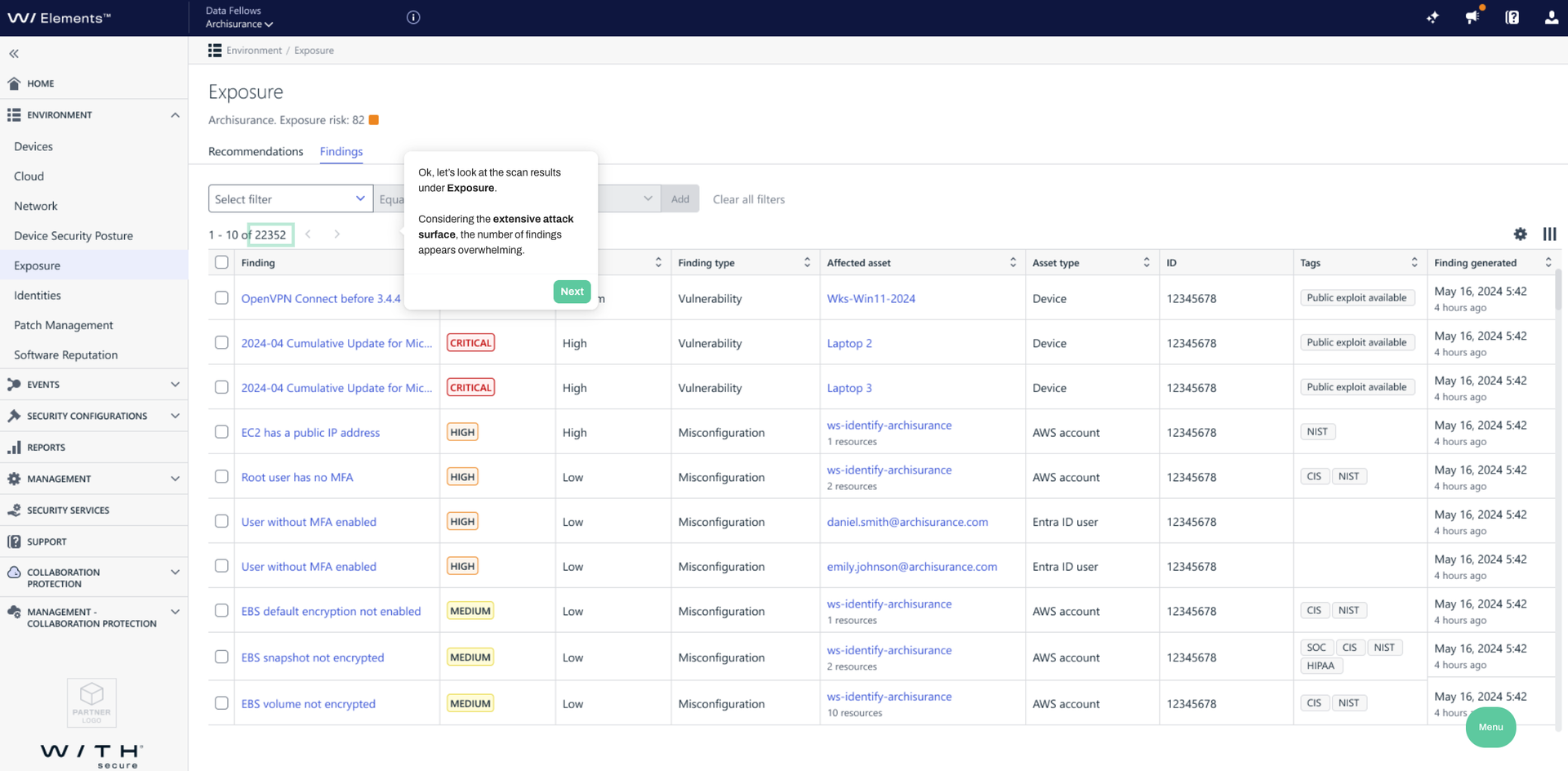The image size is (1568, 771).
Task: Click Next in the tour popup
Action: tap(572, 292)
